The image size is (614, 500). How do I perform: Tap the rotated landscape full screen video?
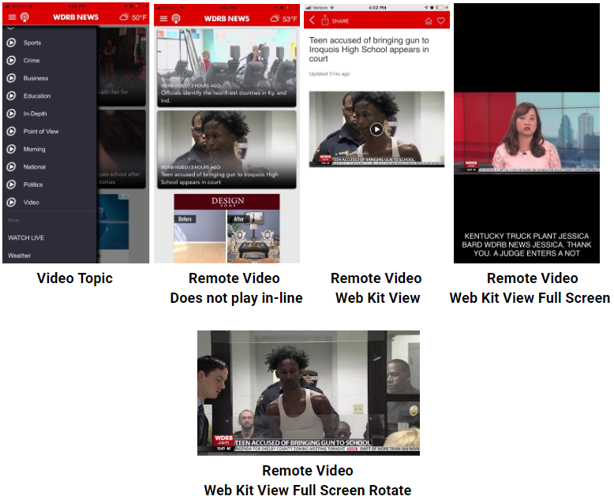(x=309, y=392)
